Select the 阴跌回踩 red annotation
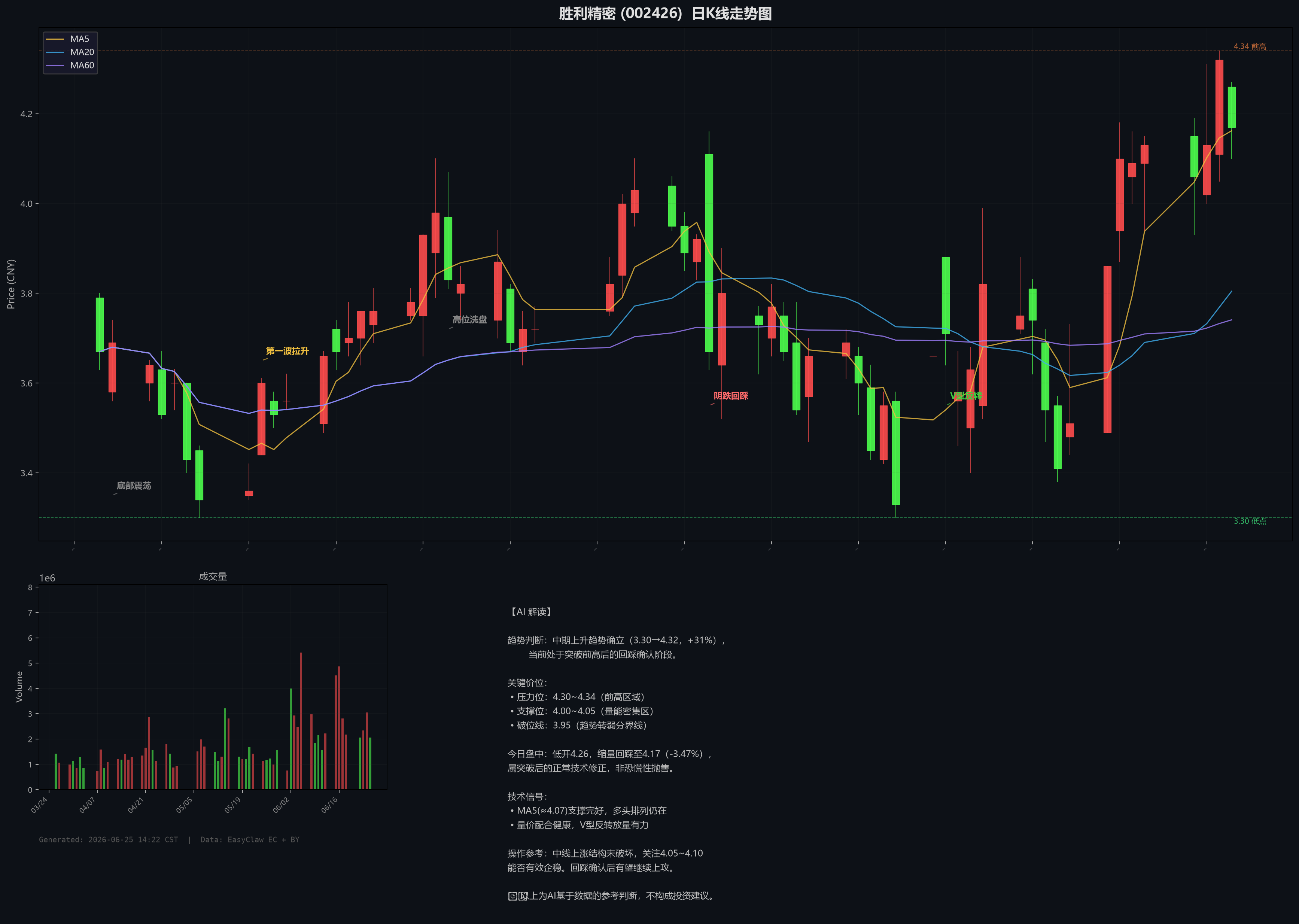 (x=731, y=396)
